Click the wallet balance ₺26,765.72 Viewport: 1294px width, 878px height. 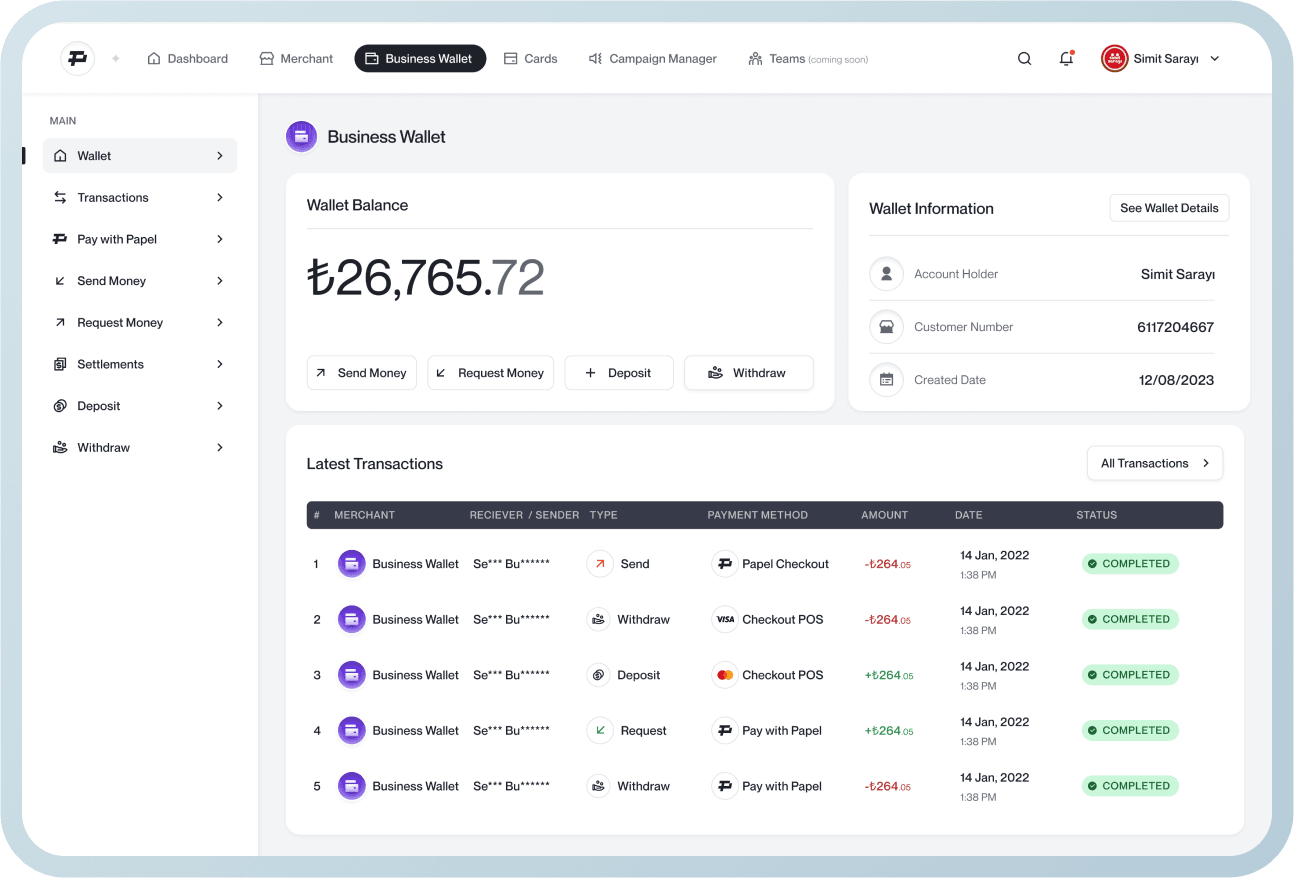coord(426,278)
